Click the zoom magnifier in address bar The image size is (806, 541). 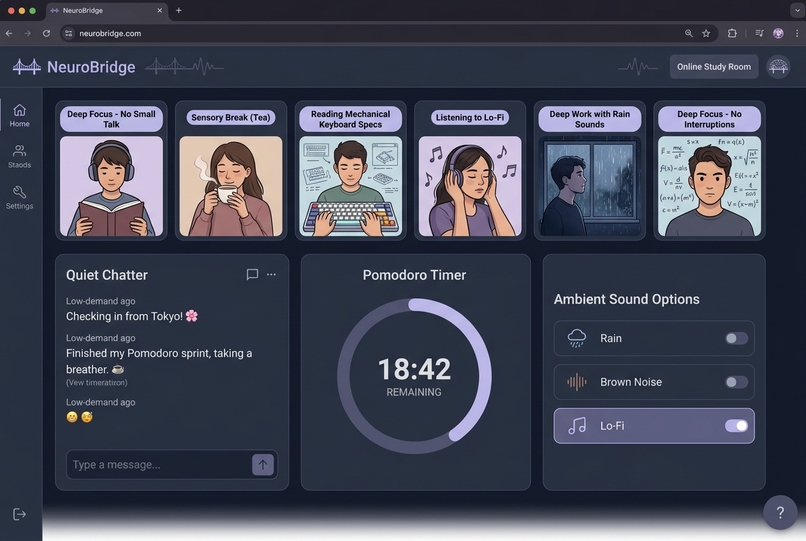click(x=689, y=33)
